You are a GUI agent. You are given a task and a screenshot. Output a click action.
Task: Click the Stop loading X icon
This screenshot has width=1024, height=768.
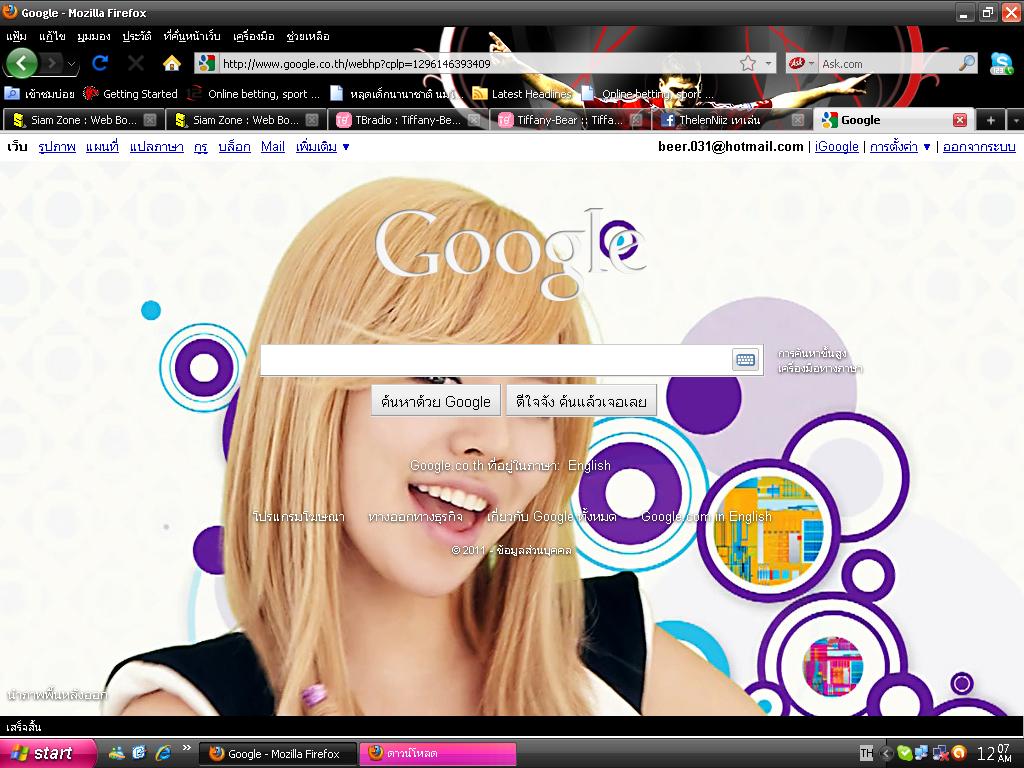point(136,63)
